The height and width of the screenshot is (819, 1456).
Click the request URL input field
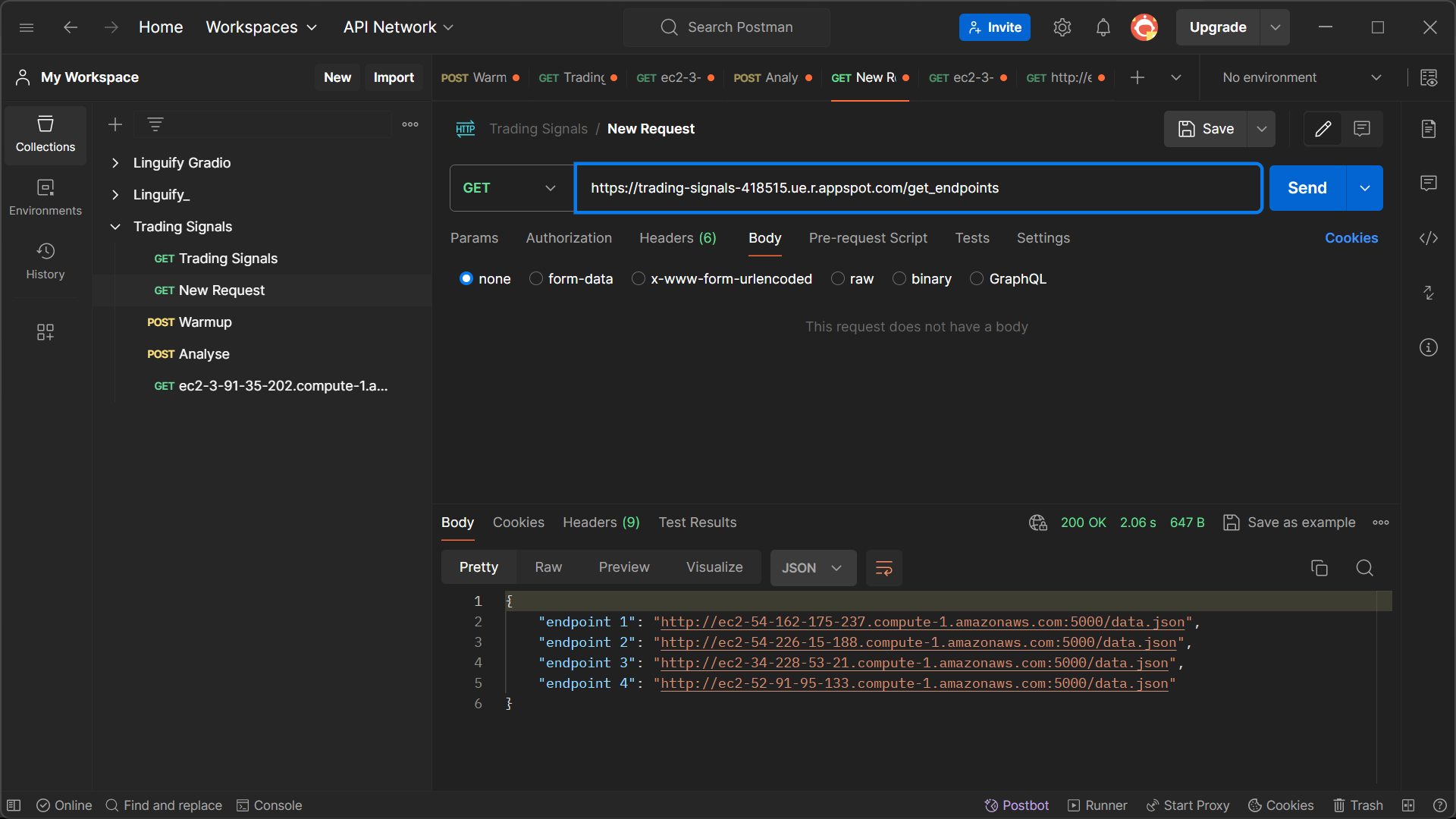click(918, 188)
